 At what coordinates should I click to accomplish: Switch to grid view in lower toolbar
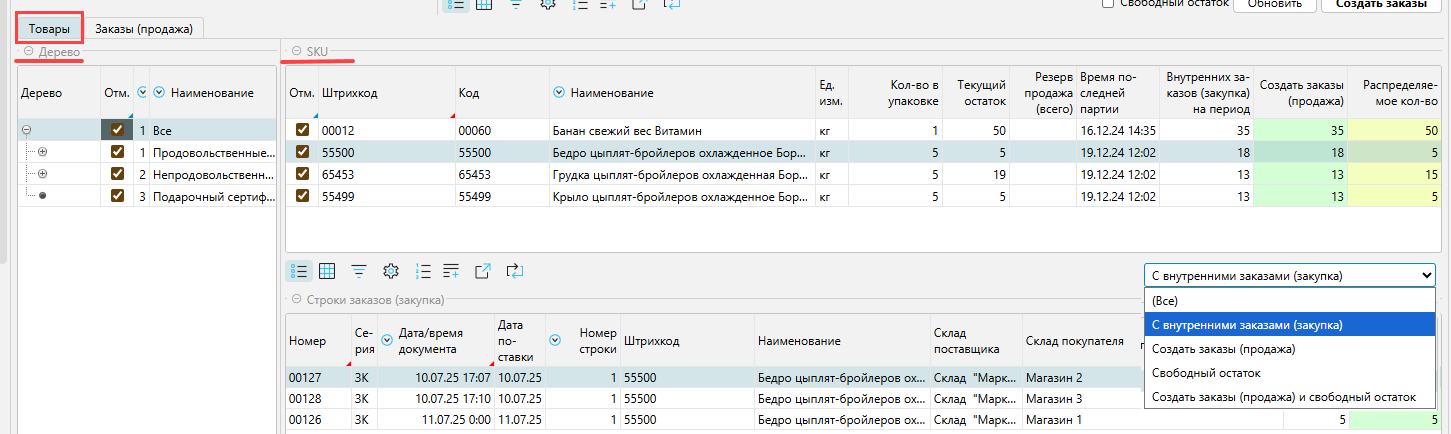(x=327, y=271)
